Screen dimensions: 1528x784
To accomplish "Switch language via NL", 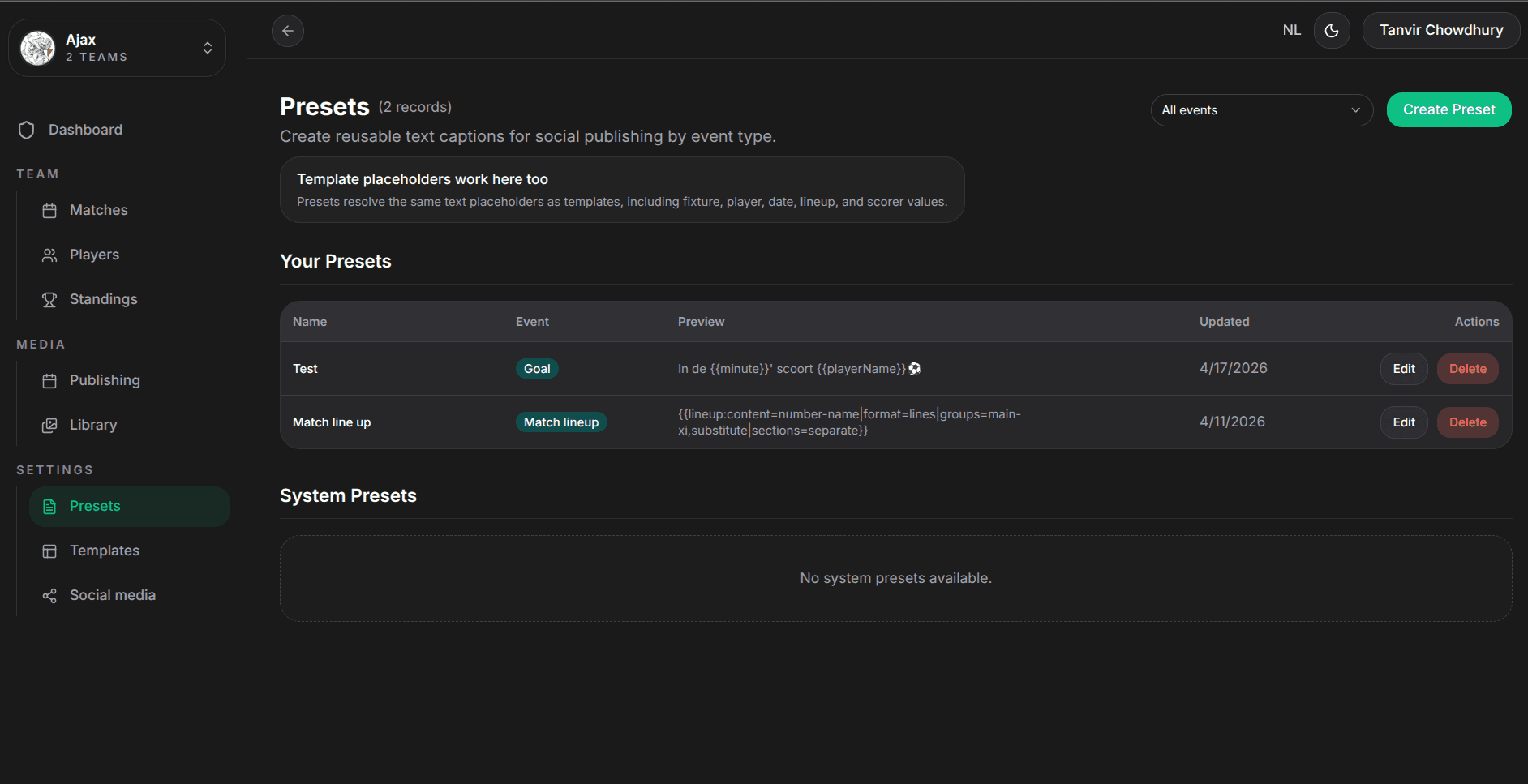I will (x=1292, y=30).
